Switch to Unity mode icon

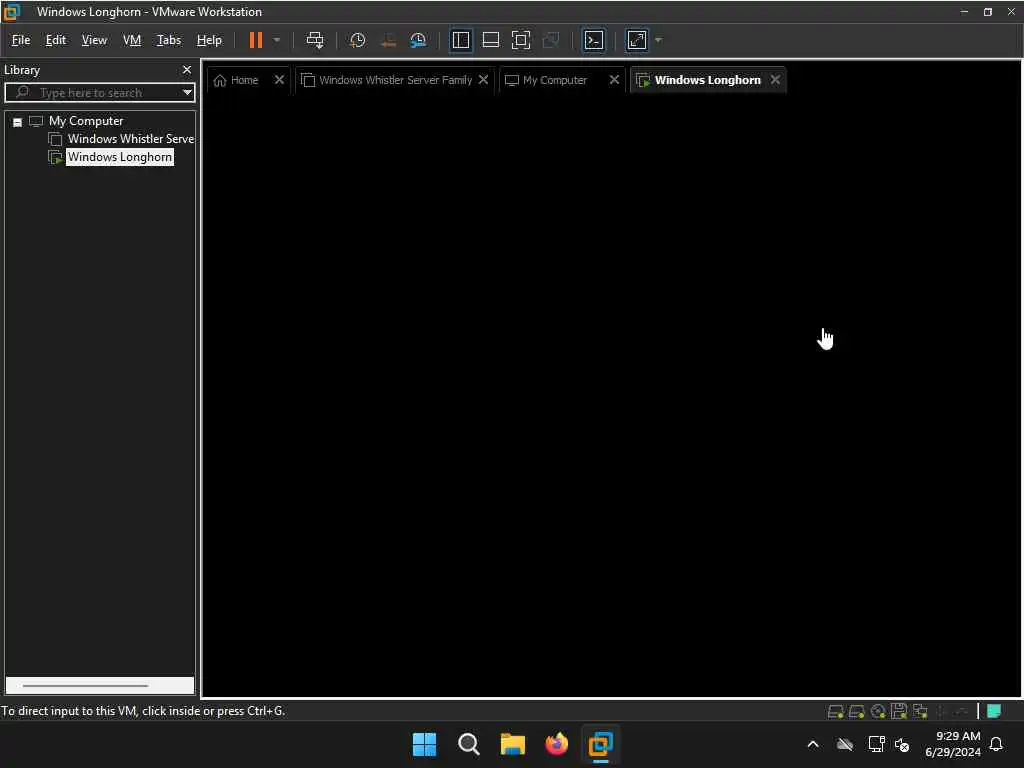pyautogui.click(x=551, y=40)
